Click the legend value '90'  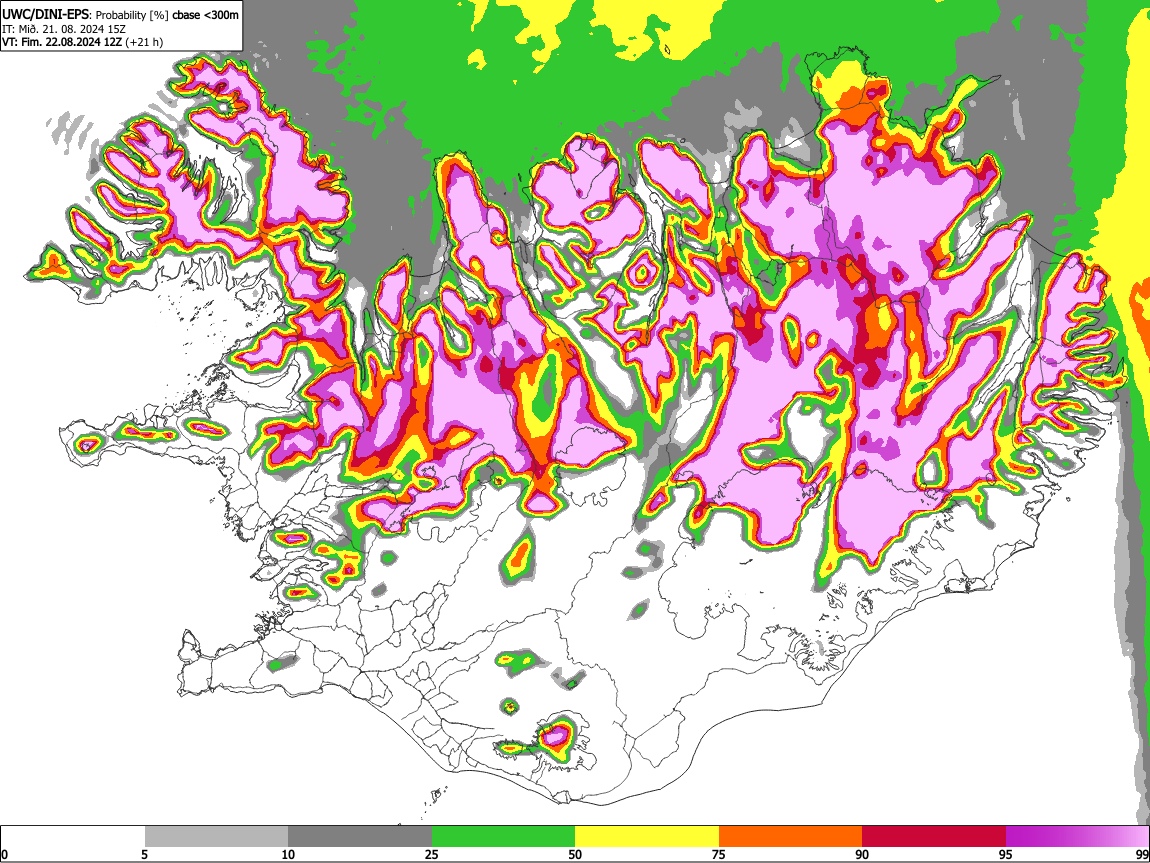point(862,854)
